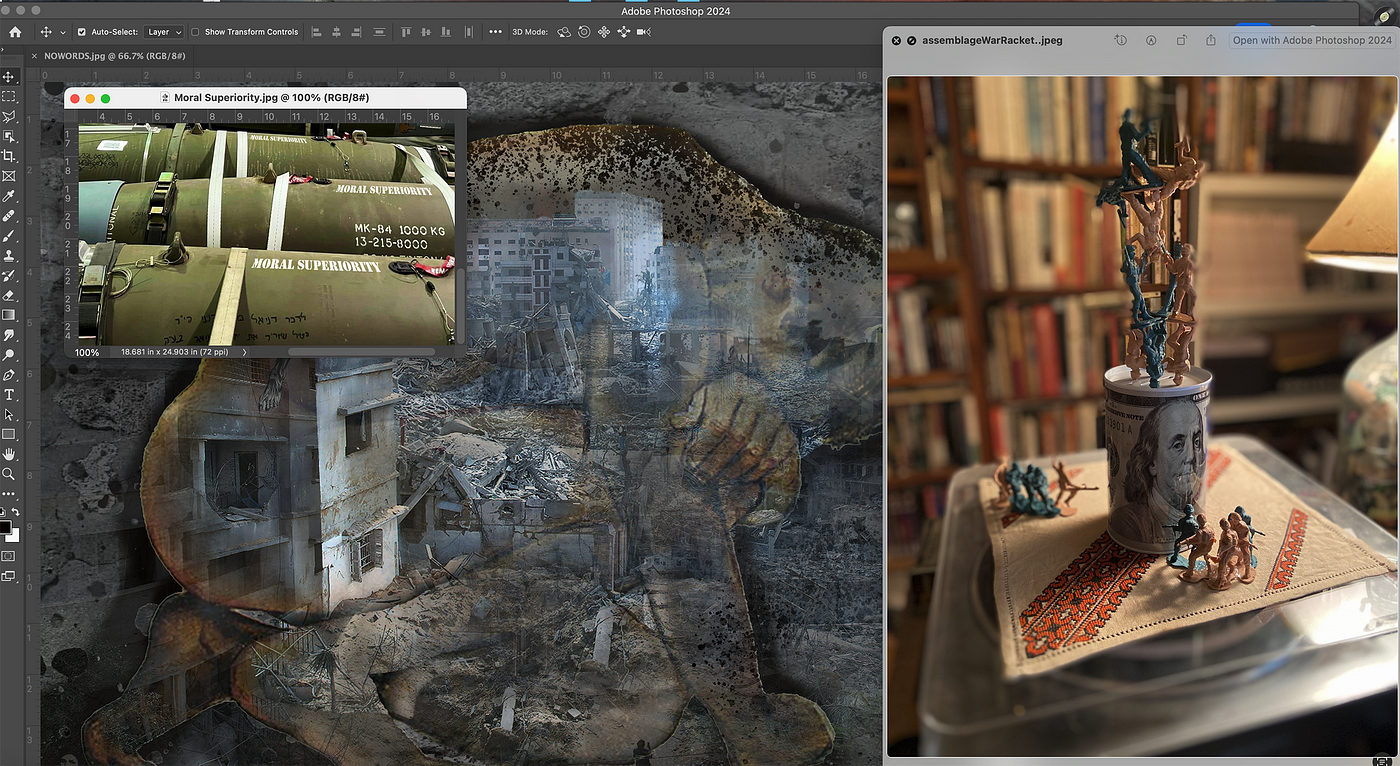Image resolution: width=1400 pixels, height=766 pixels.
Task: Select the Dodge tool
Action: click(9, 355)
